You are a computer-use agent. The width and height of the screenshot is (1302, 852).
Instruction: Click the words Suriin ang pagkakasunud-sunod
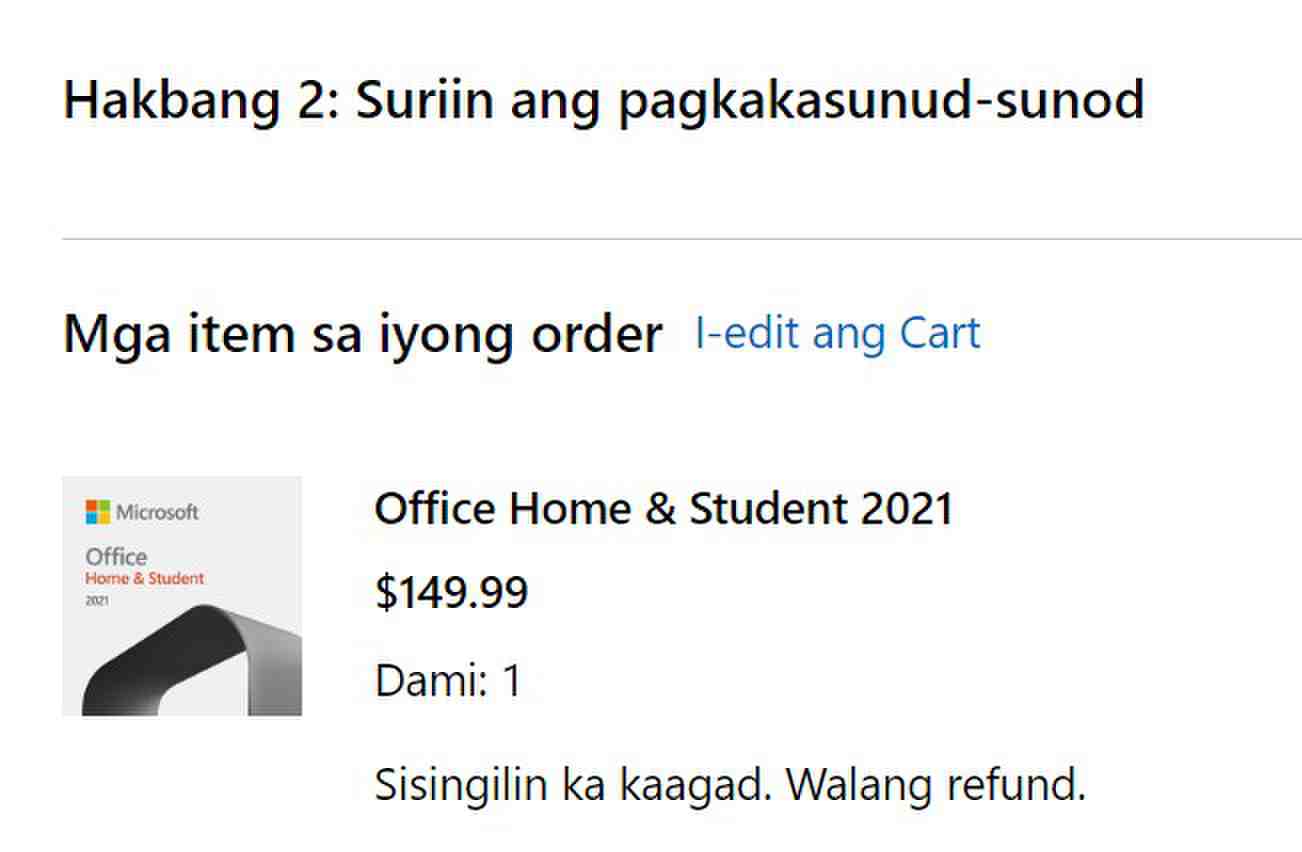click(x=749, y=100)
